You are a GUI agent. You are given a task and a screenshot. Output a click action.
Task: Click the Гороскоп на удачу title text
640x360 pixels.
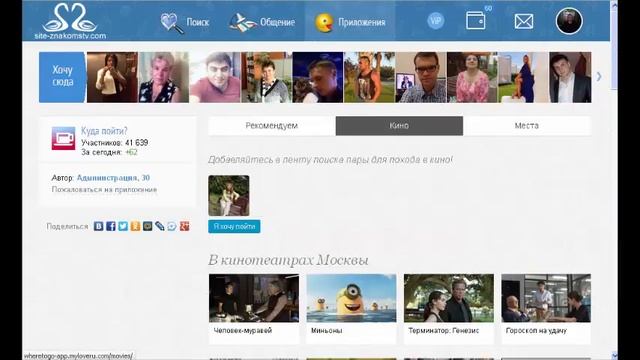point(536,331)
